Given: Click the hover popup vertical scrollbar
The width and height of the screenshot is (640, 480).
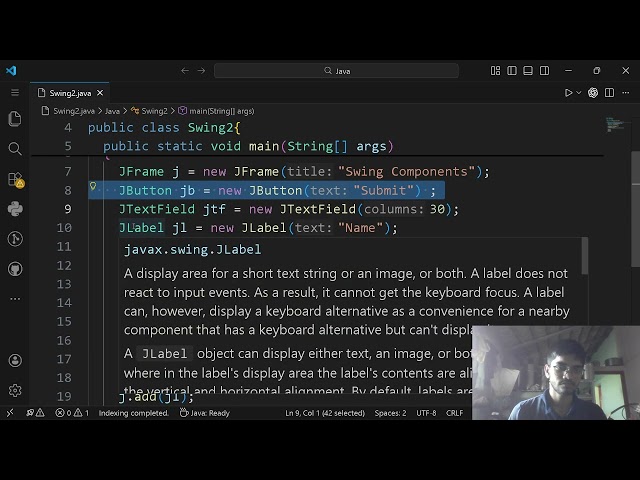Looking at the screenshot, I should [x=585, y=256].
